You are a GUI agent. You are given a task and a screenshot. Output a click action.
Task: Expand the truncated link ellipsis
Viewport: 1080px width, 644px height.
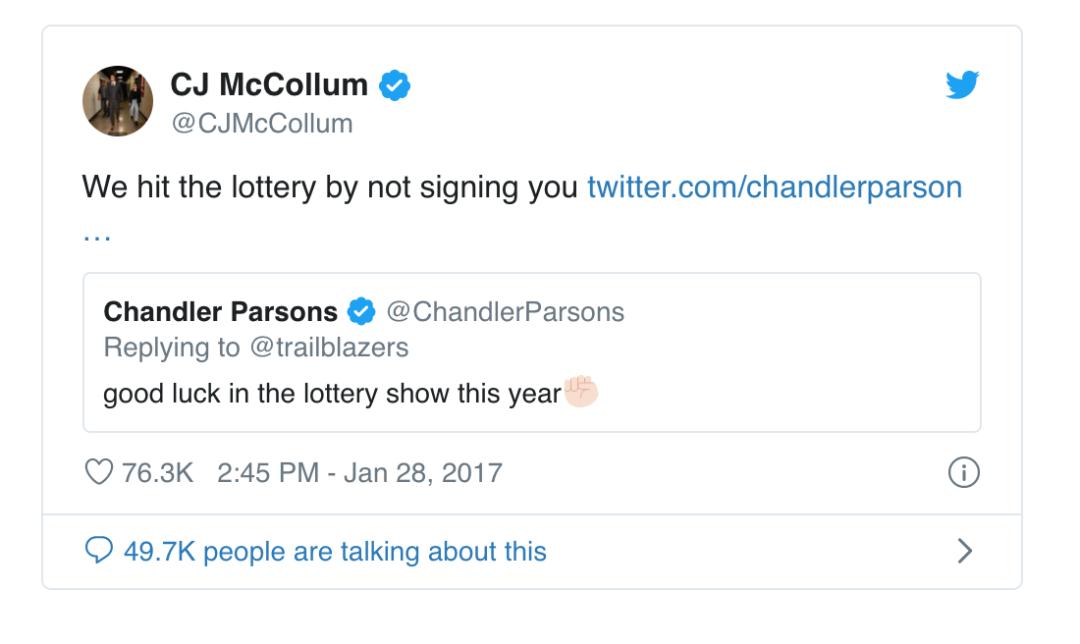pos(97,238)
